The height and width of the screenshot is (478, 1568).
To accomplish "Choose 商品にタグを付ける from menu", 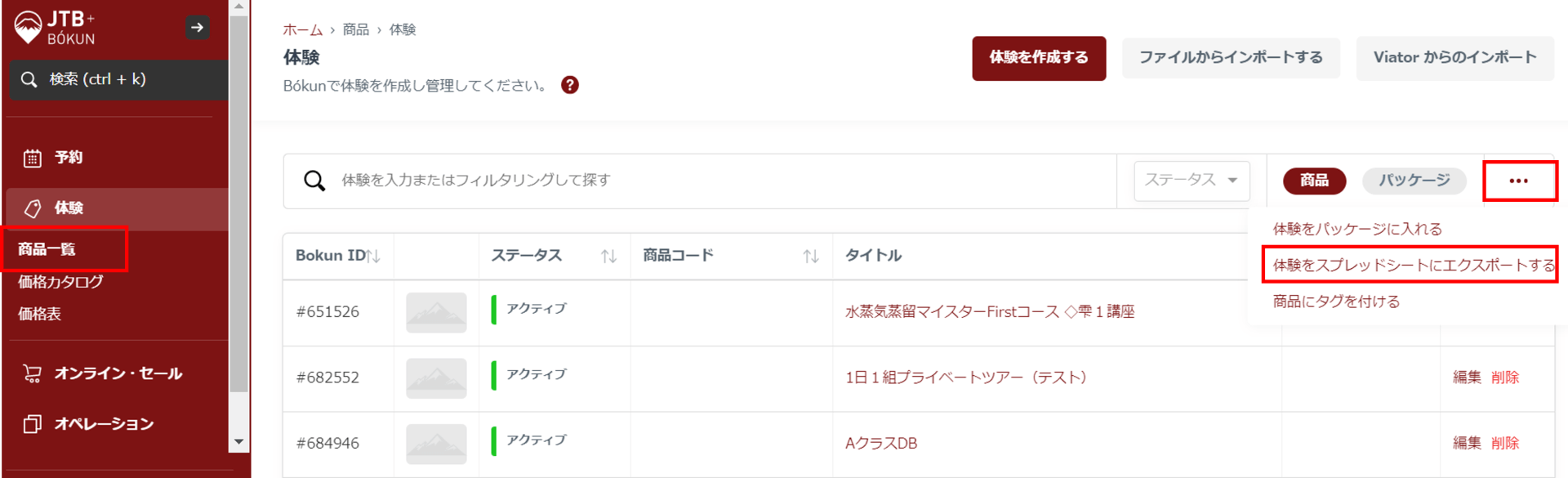I will (x=1336, y=302).
